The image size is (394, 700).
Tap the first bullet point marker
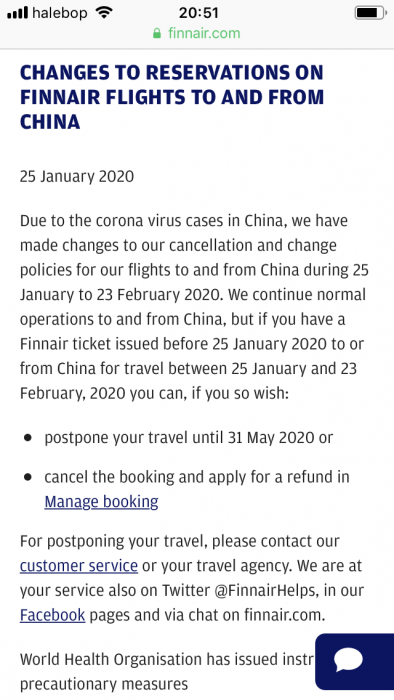point(28,438)
